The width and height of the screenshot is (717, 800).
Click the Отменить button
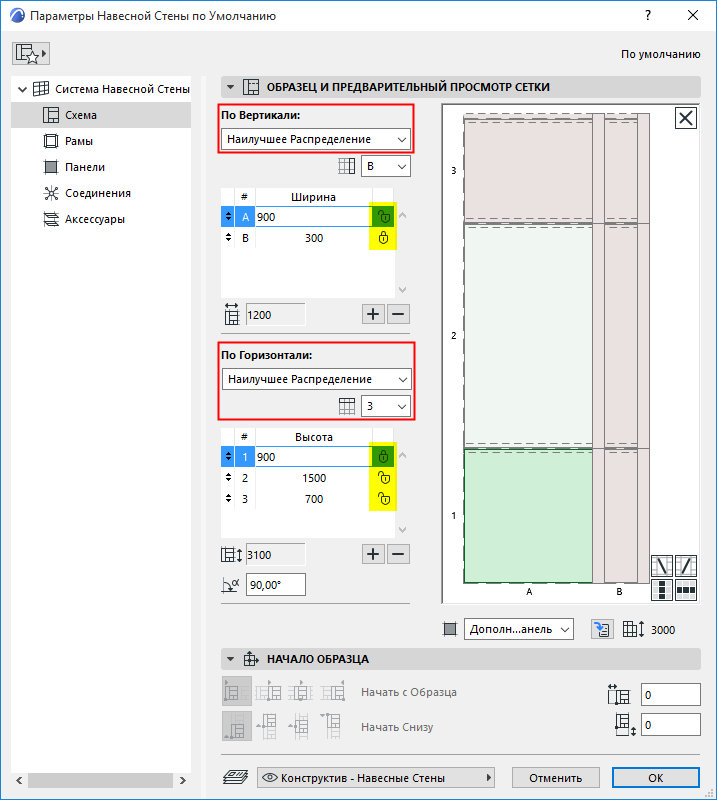tap(555, 778)
